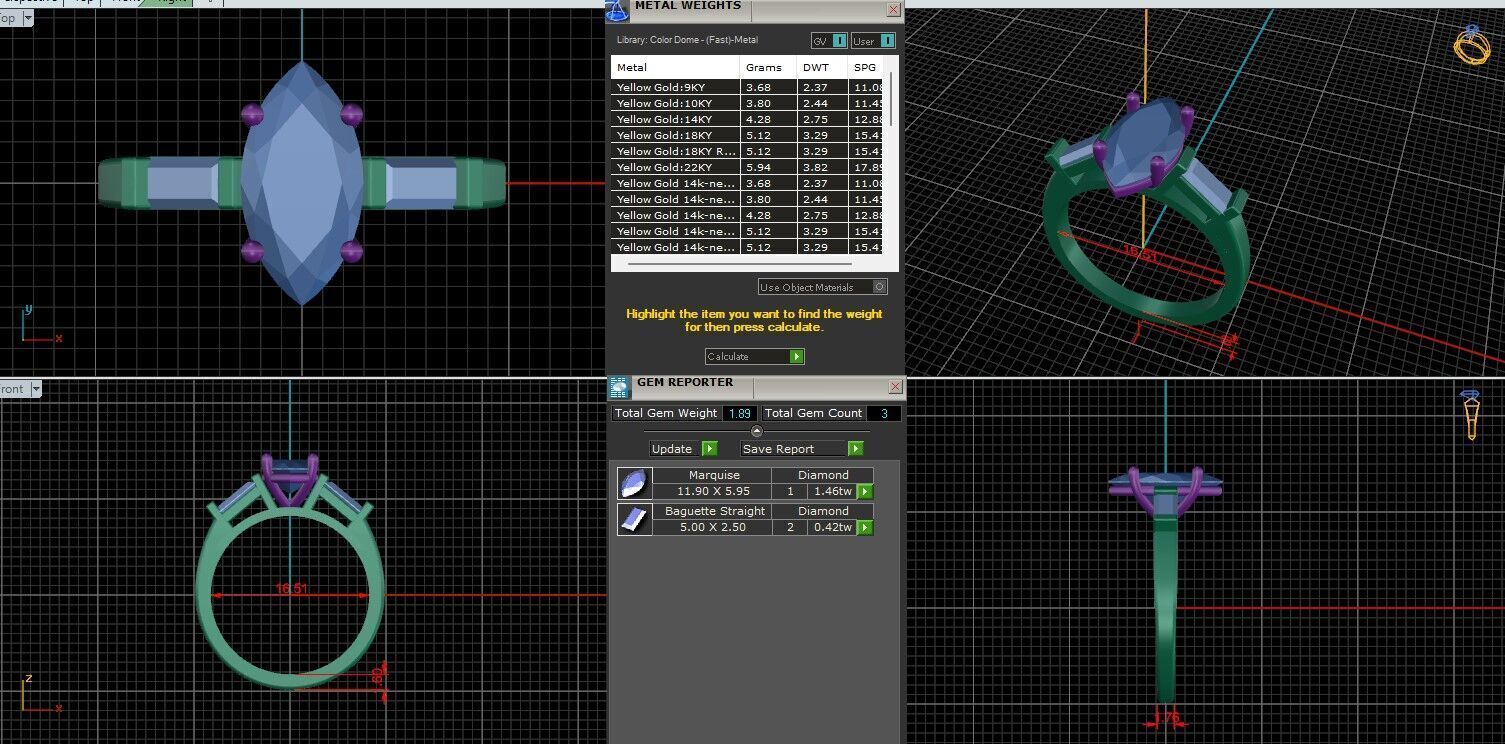Viewport: 1505px width, 744px height.
Task: Select the Yellow Gold:9KY row
Action: [x=747, y=88]
